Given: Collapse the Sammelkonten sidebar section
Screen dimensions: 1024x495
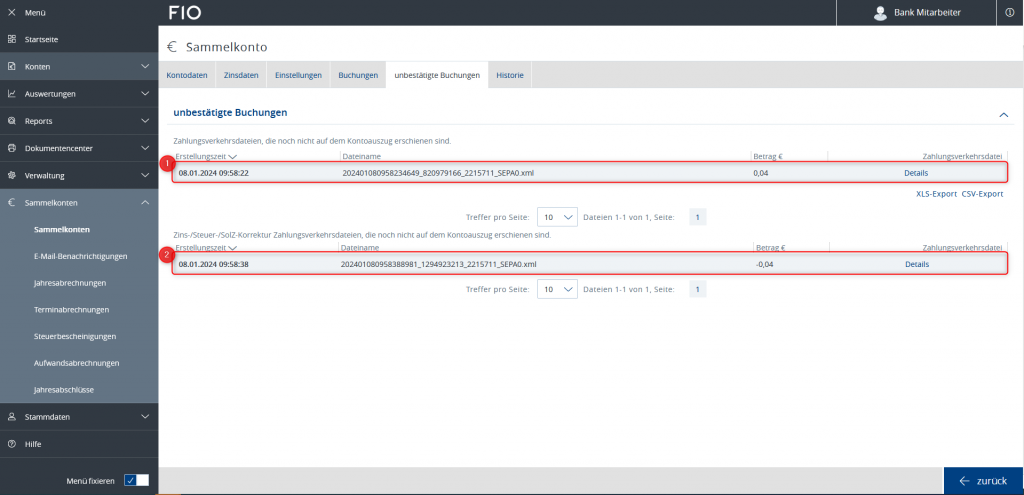Looking at the screenshot, I should (145, 202).
